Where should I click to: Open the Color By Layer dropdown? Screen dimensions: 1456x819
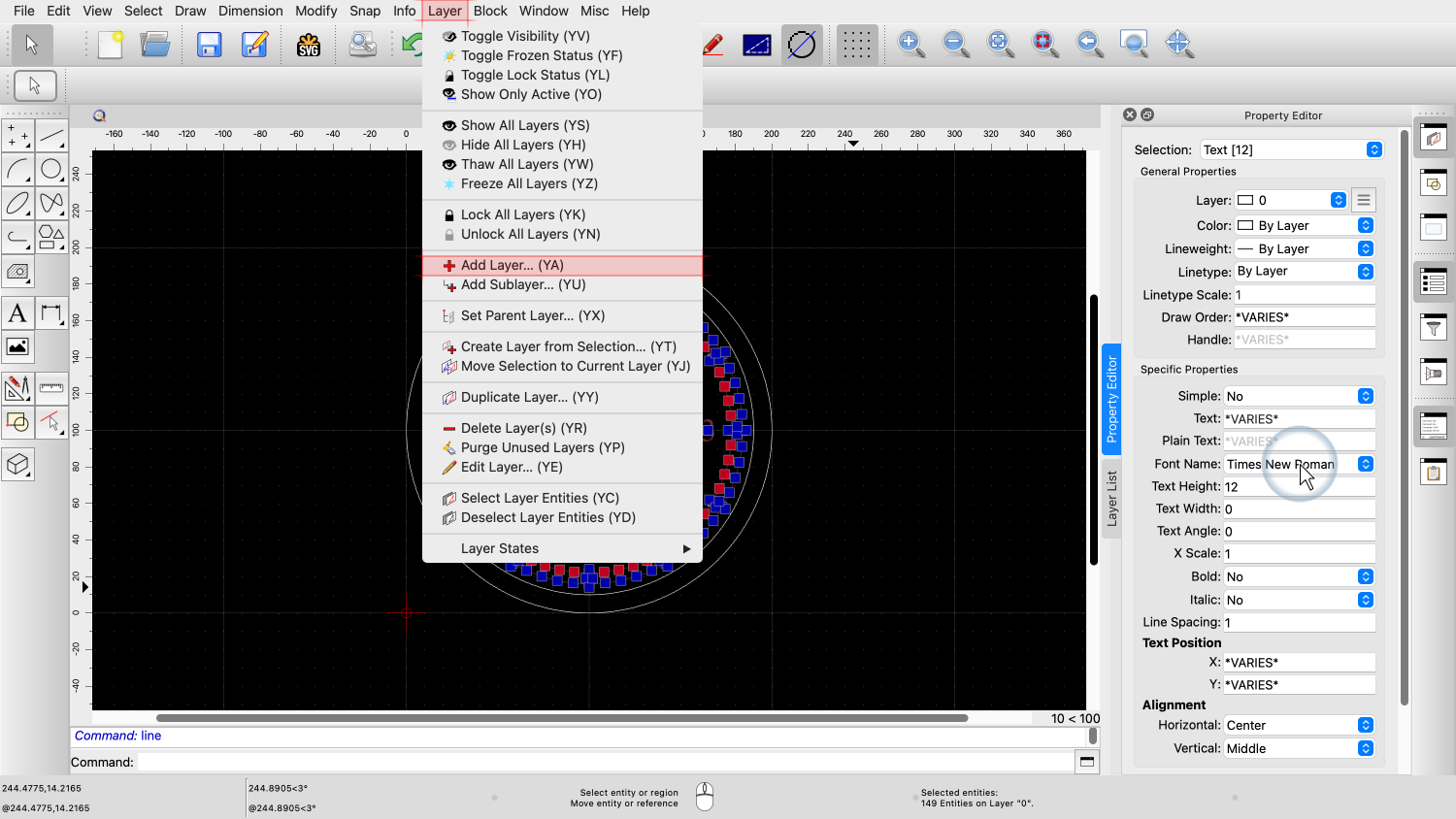(1305, 225)
